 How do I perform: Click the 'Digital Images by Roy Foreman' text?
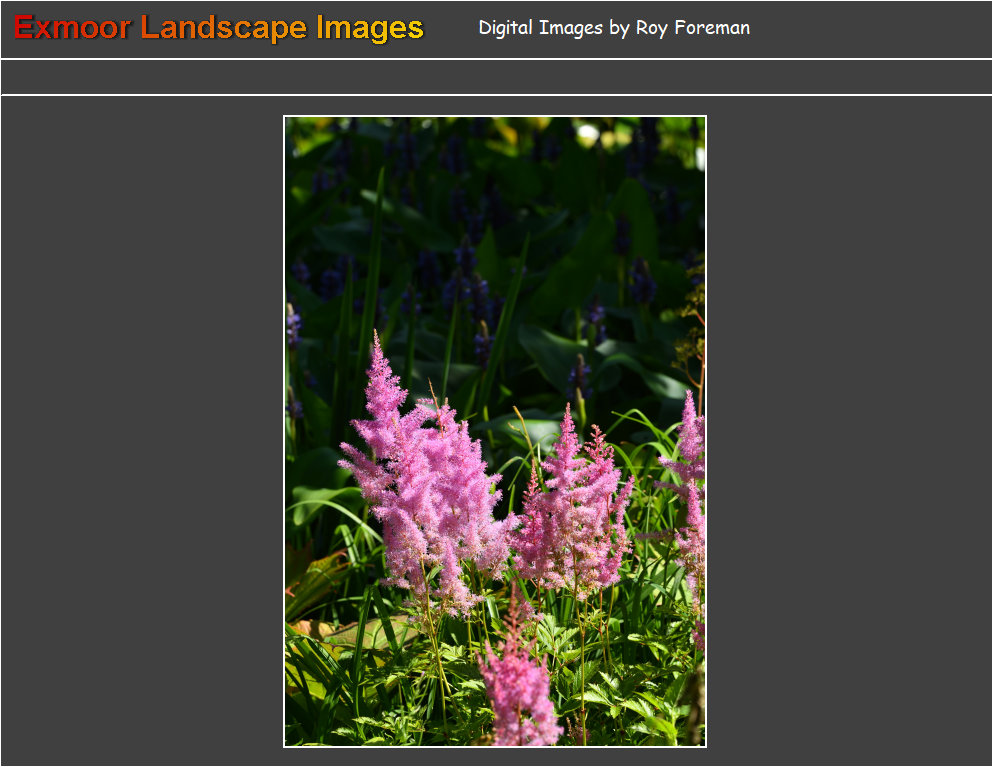(613, 28)
